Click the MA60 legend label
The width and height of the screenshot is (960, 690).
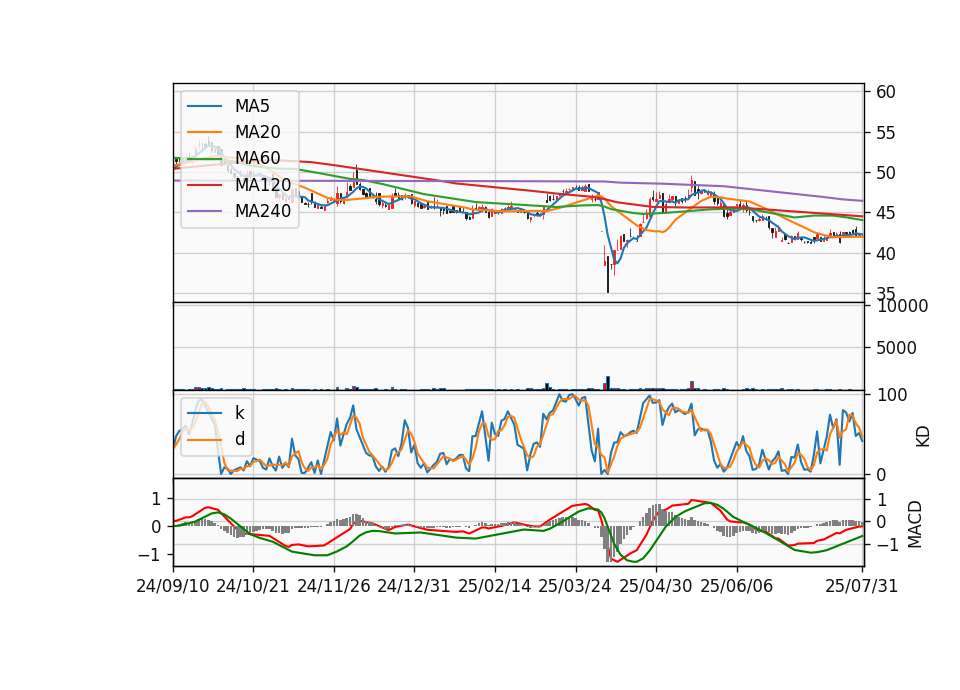pyautogui.click(x=257, y=158)
